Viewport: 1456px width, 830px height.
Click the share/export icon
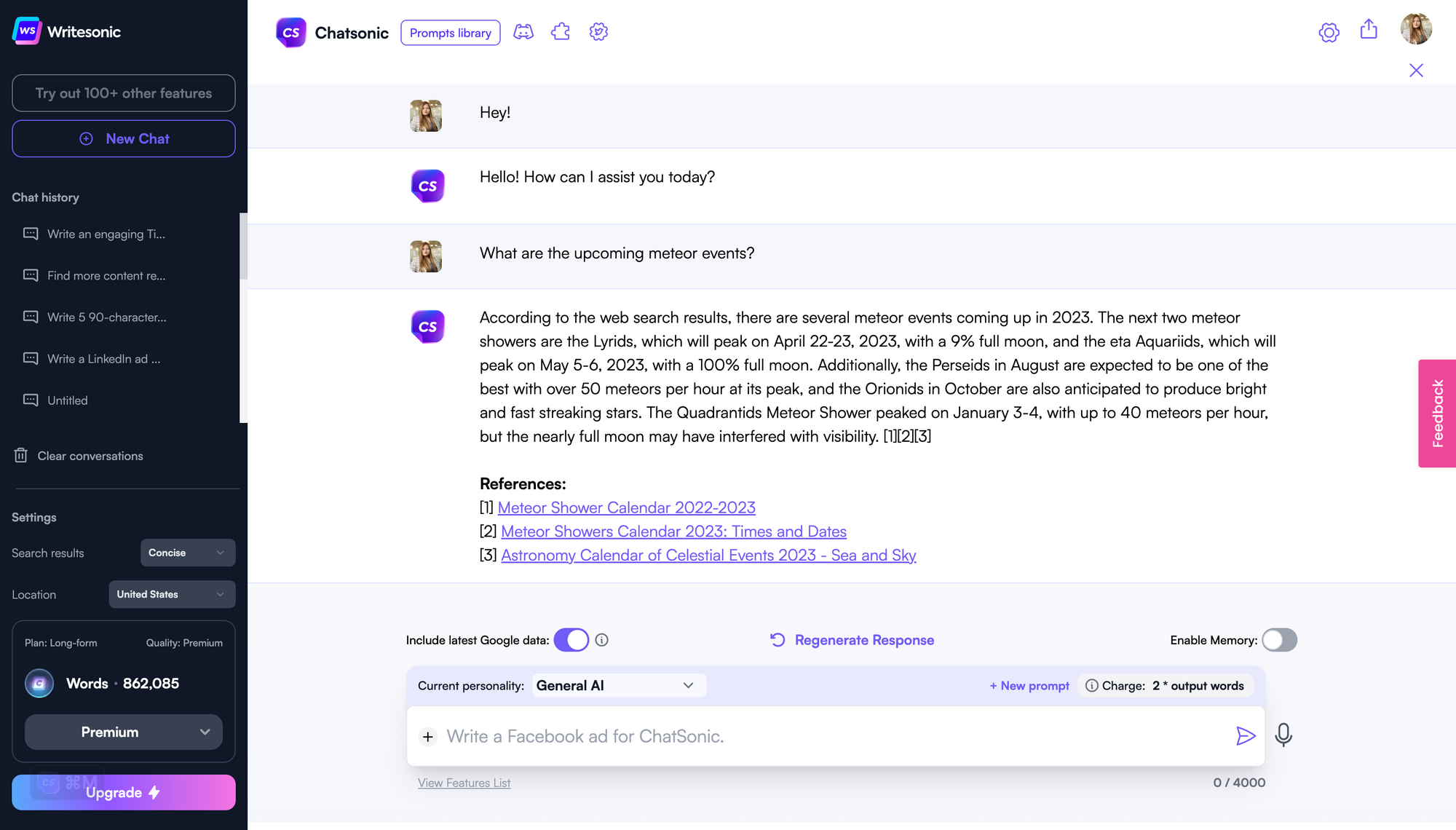1369,29
